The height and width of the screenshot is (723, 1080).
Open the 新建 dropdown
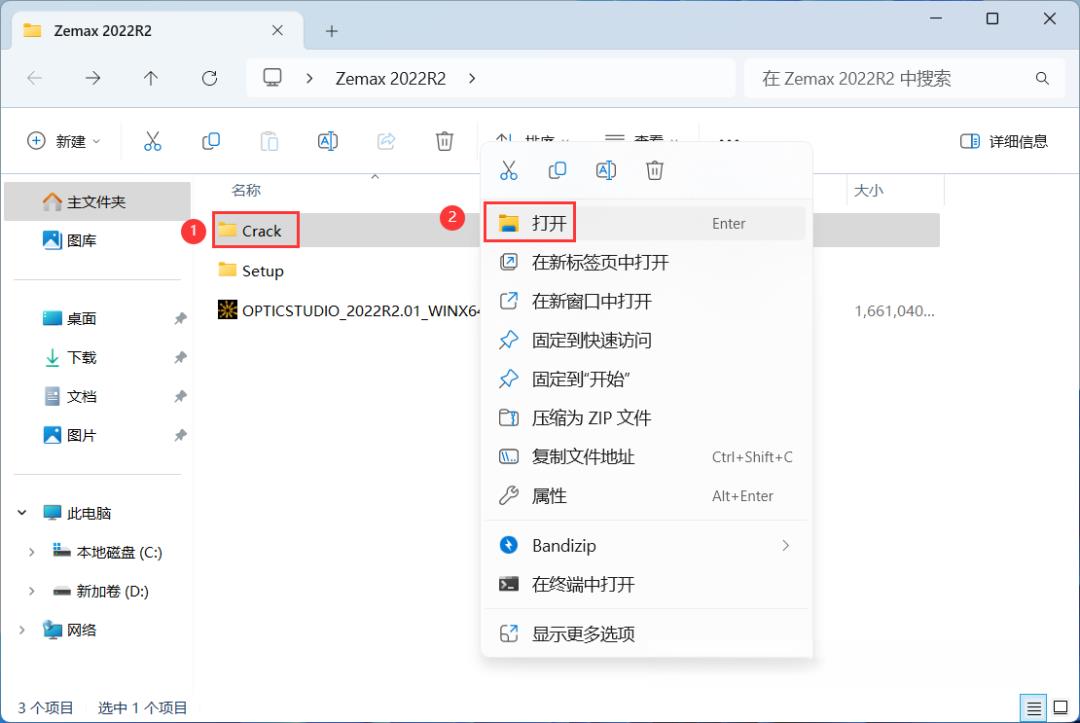tap(63, 141)
